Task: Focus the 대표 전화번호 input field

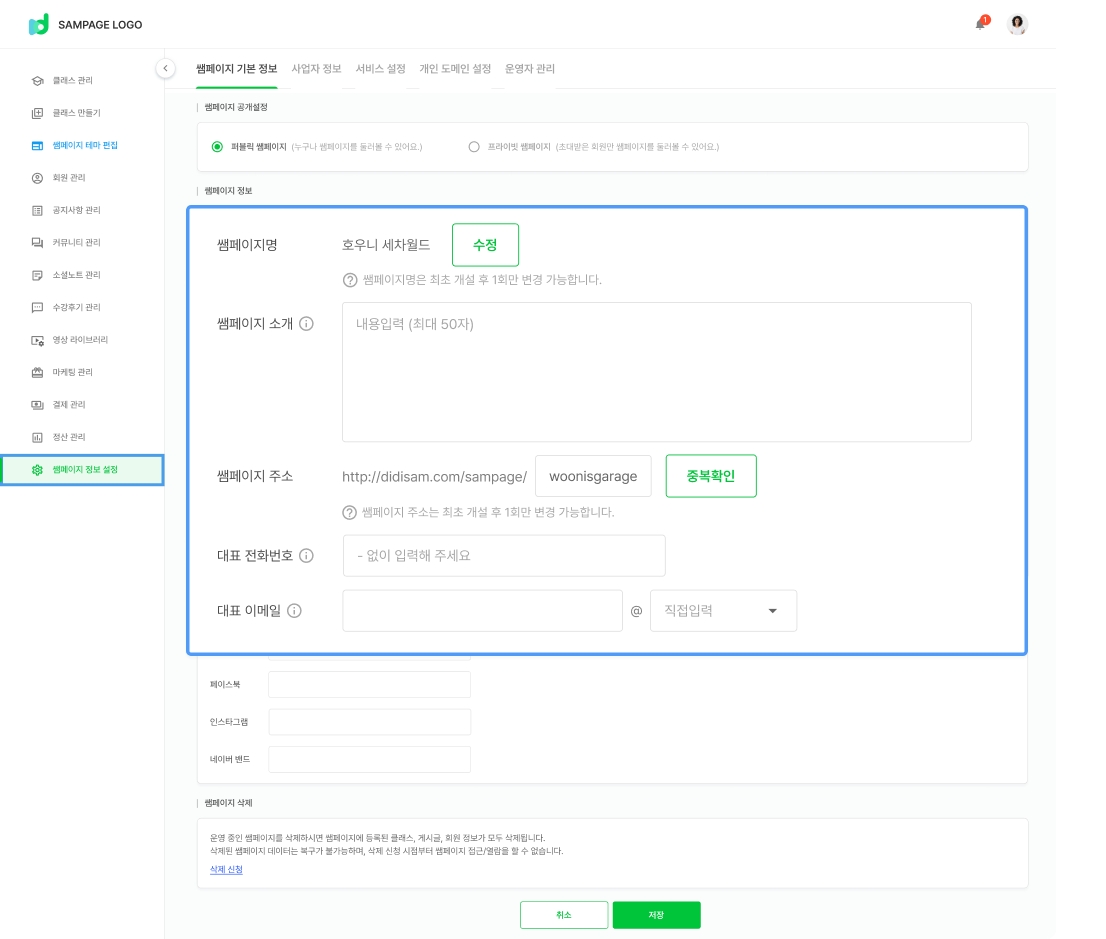Action: pyautogui.click(x=503, y=556)
